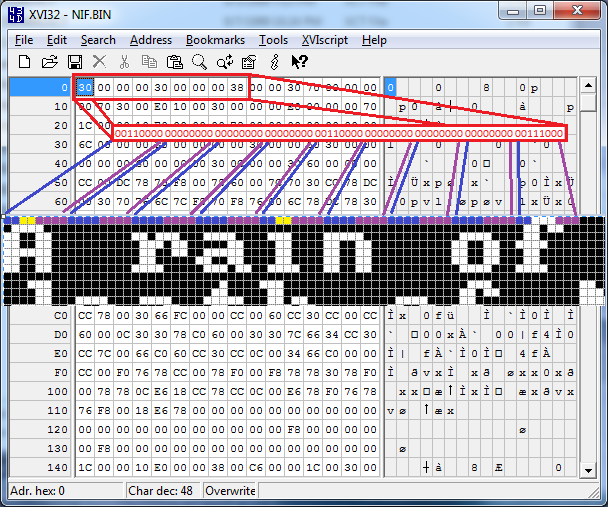The width and height of the screenshot is (608, 507).
Task: Toggle the Overwrite mode status panel
Action: pos(230,491)
